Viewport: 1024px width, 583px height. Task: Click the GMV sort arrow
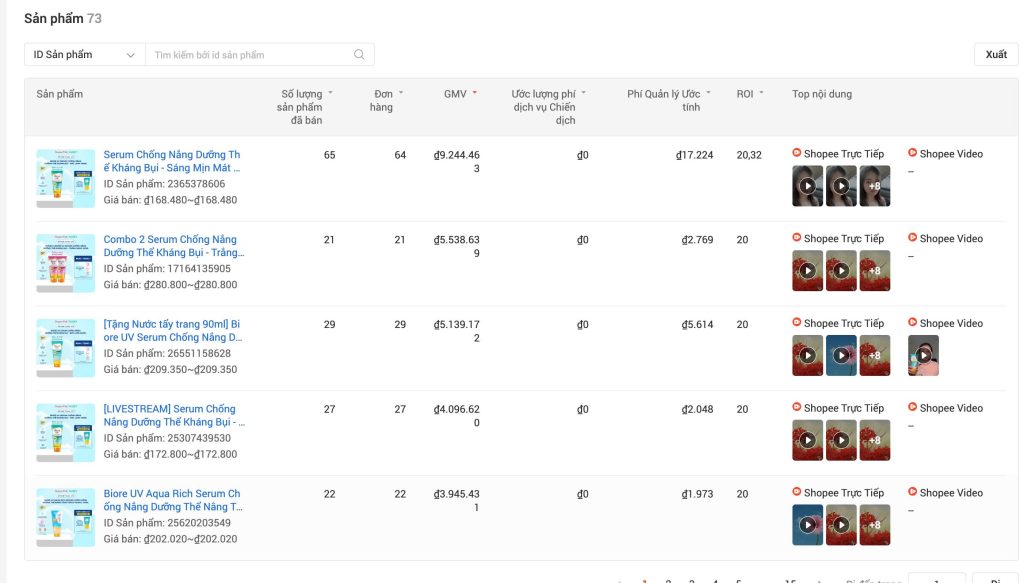tap(475, 93)
